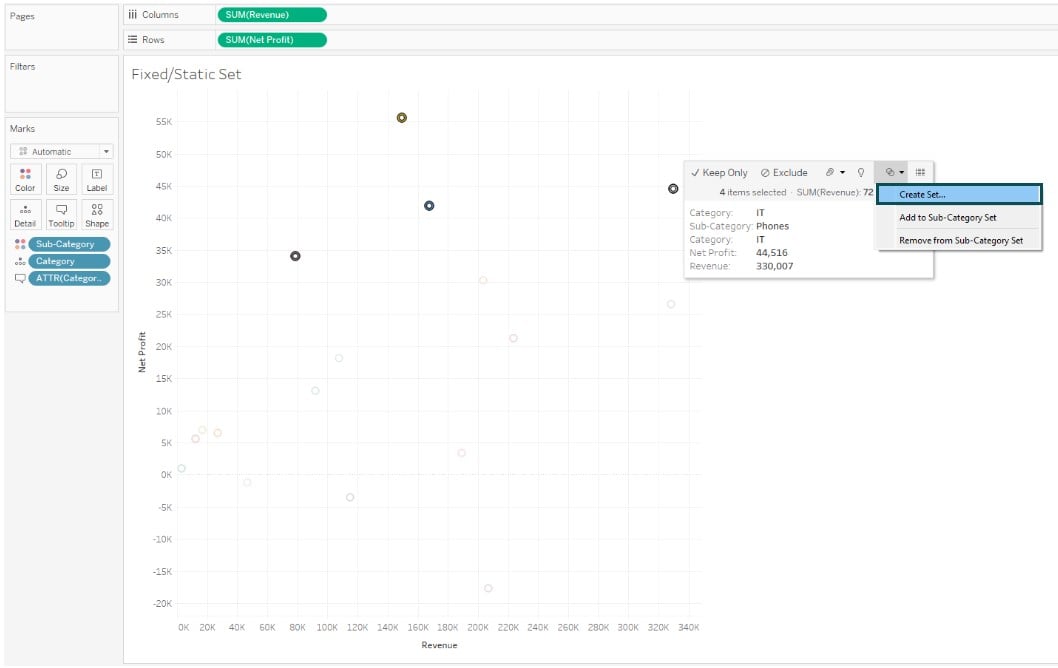This screenshot has height=668, width=1058.
Task: Click the Shape icon on the Marks card
Action: [x=96, y=213]
